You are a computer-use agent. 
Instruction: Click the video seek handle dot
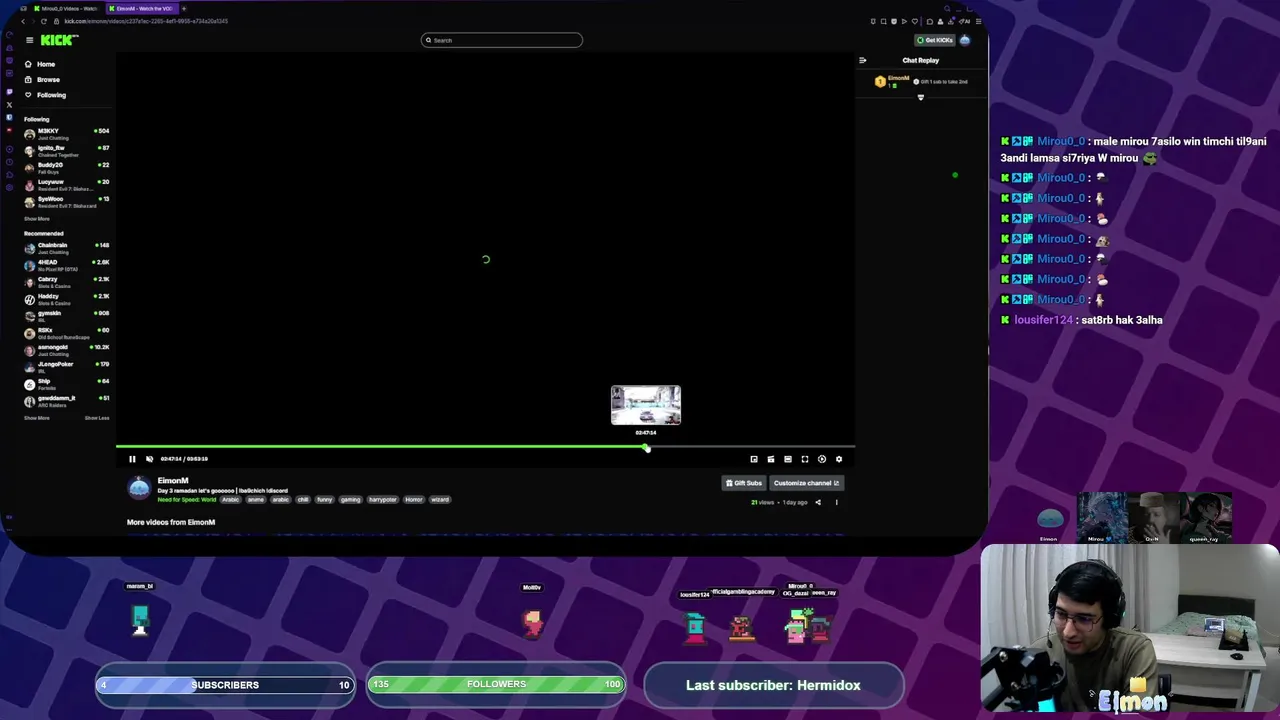(647, 448)
